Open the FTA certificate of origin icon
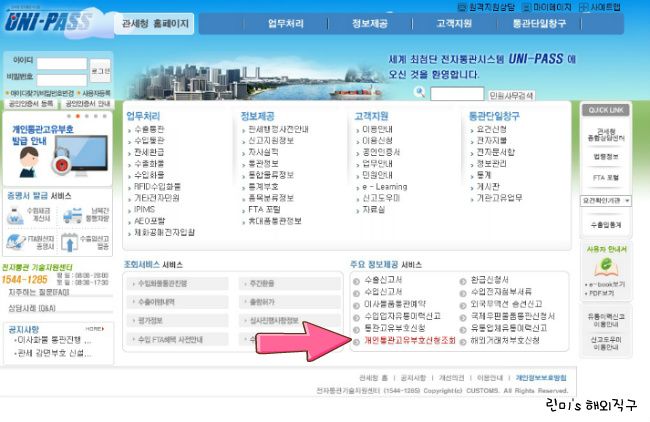 click(x=16, y=242)
